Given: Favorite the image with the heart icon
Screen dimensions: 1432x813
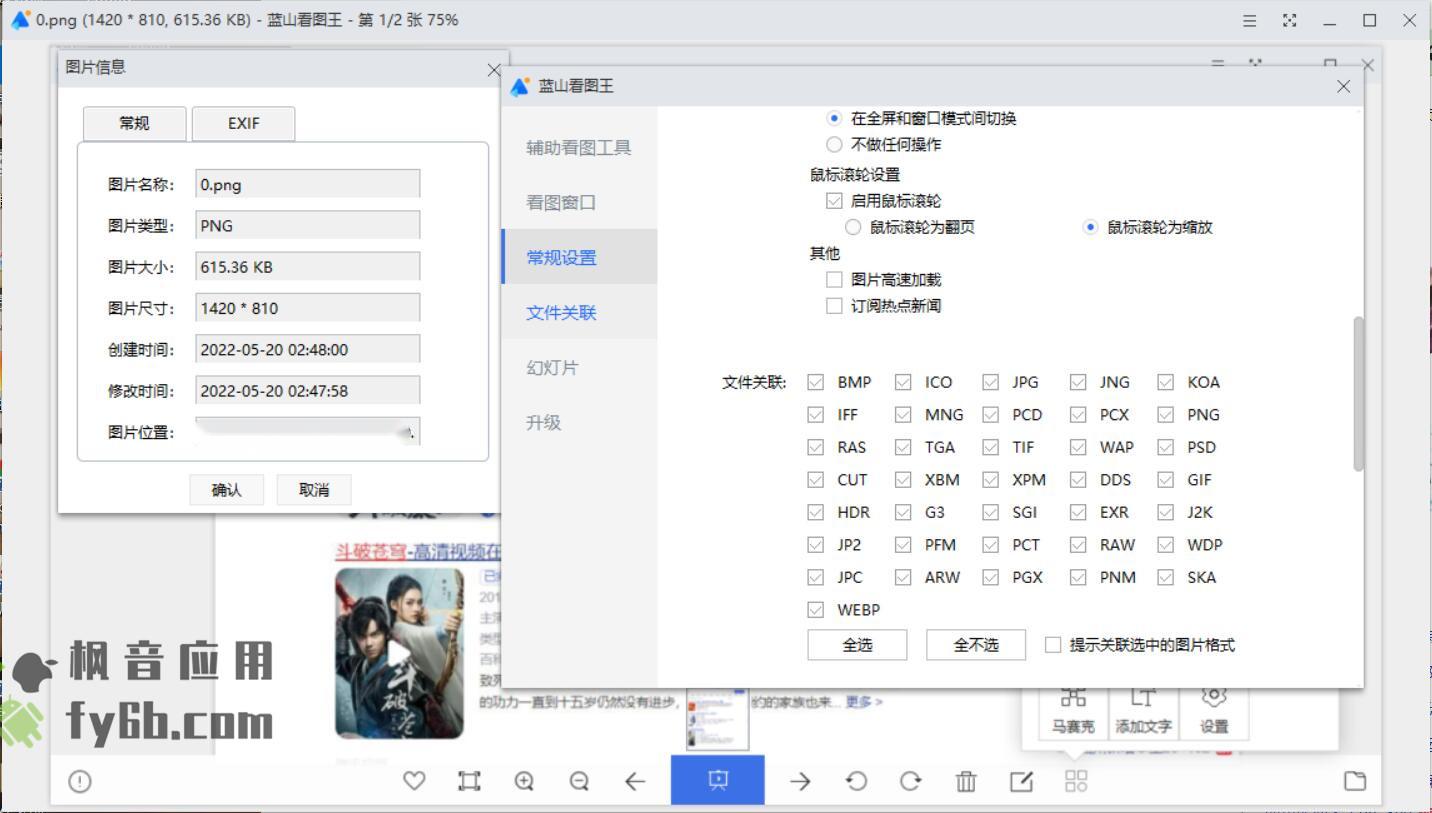Looking at the screenshot, I should point(414,781).
